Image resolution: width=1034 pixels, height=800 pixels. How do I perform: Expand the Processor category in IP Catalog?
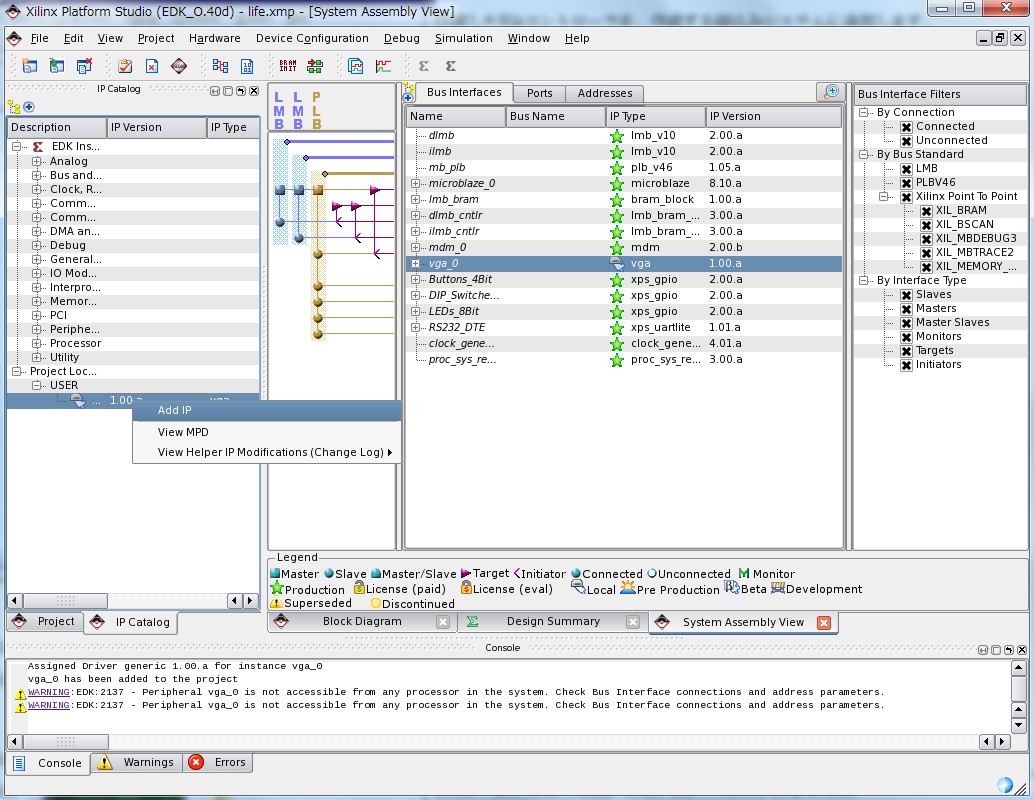[x=37, y=344]
